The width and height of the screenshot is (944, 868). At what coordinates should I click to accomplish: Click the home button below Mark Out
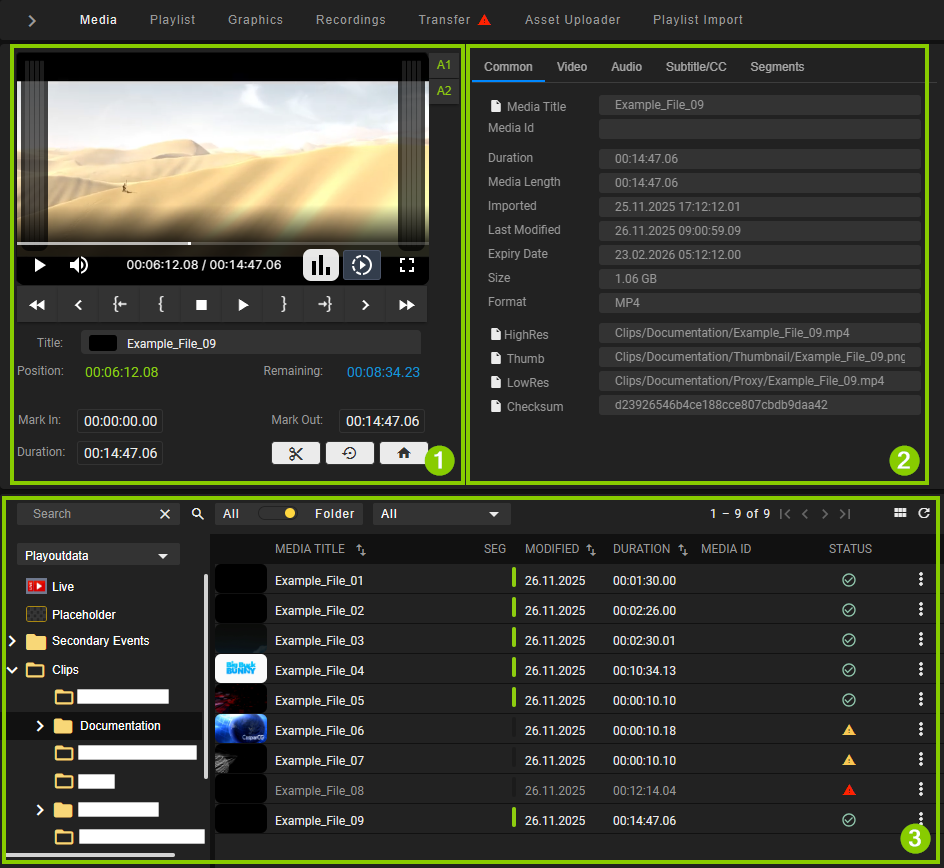tap(404, 453)
